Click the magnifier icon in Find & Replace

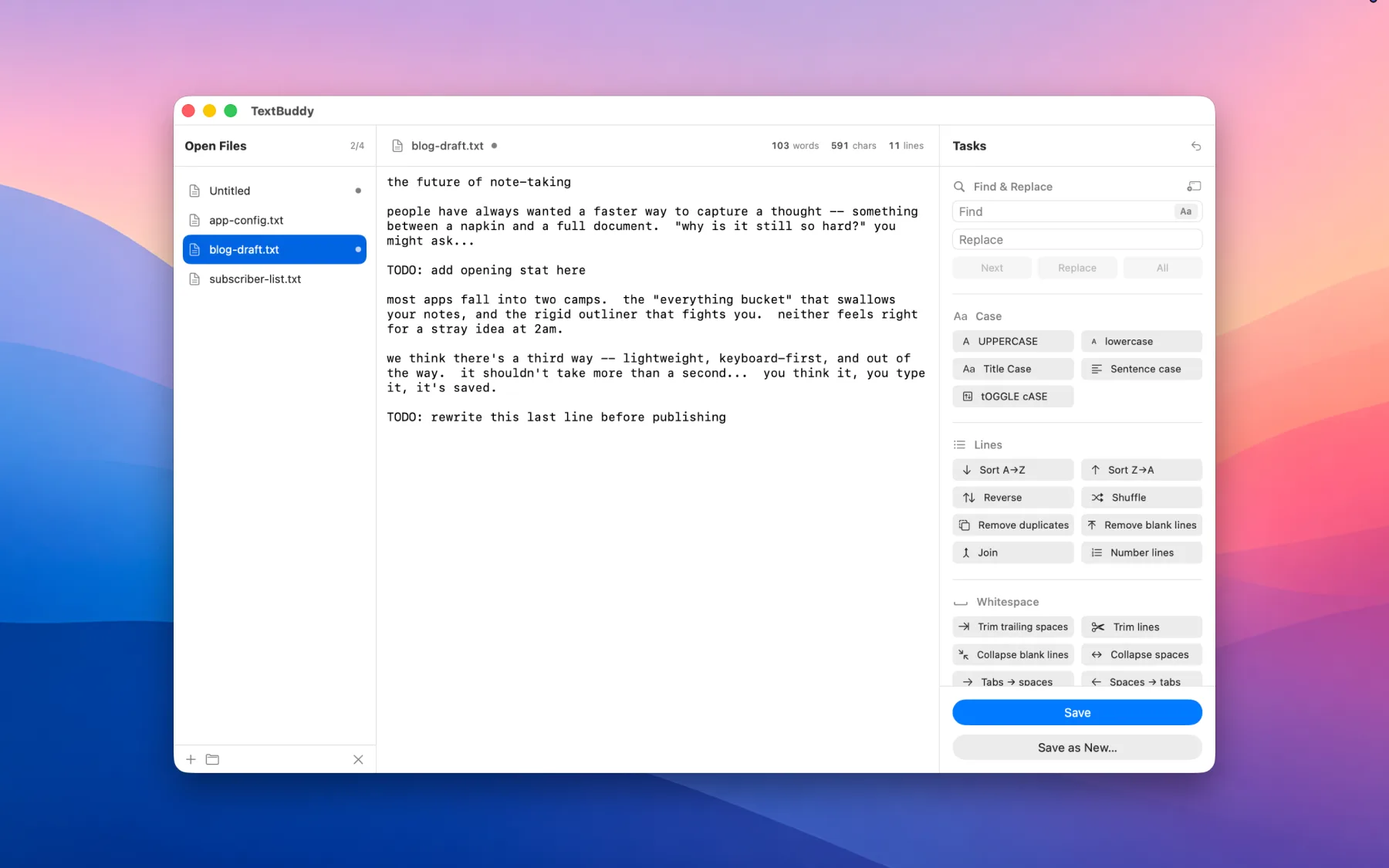point(959,187)
